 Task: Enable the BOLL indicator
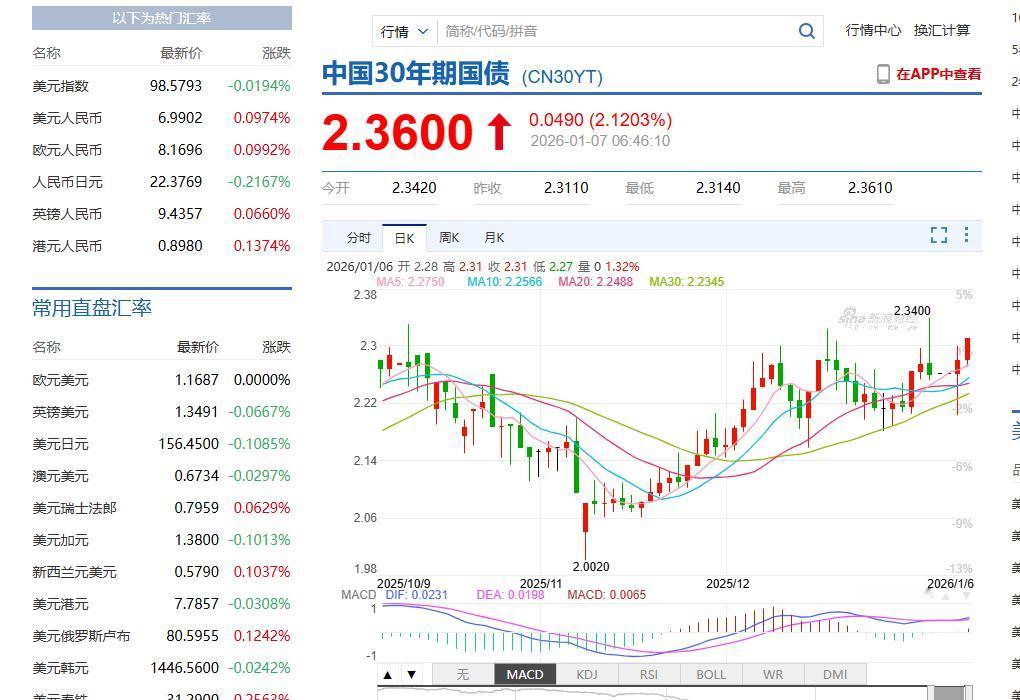[710, 674]
